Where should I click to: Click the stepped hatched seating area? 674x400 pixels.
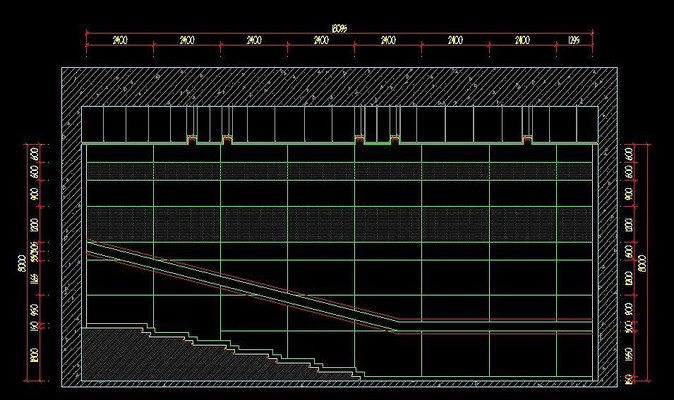pos(150,355)
